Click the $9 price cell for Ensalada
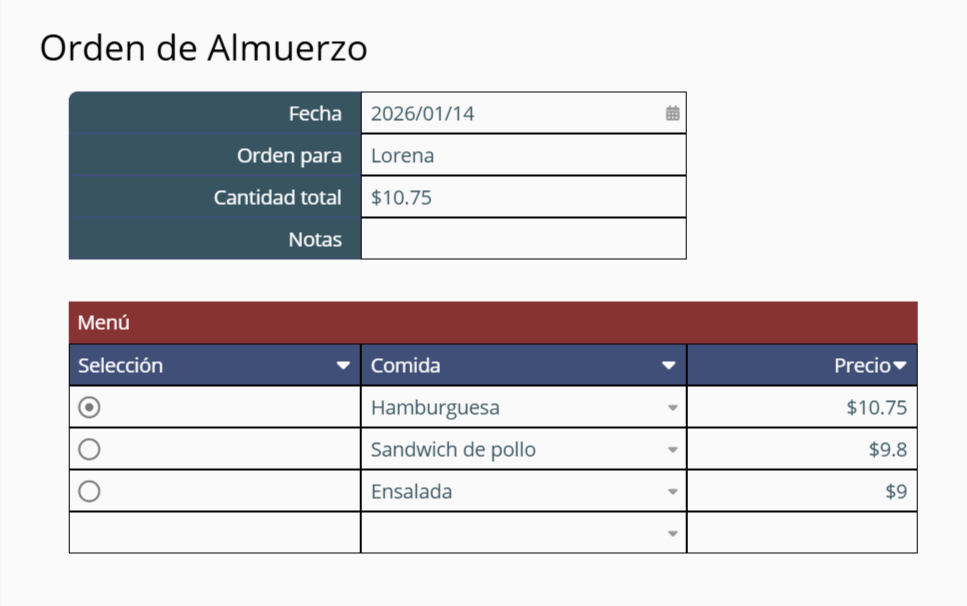Image resolution: width=967 pixels, height=606 pixels. coord(802,491)
